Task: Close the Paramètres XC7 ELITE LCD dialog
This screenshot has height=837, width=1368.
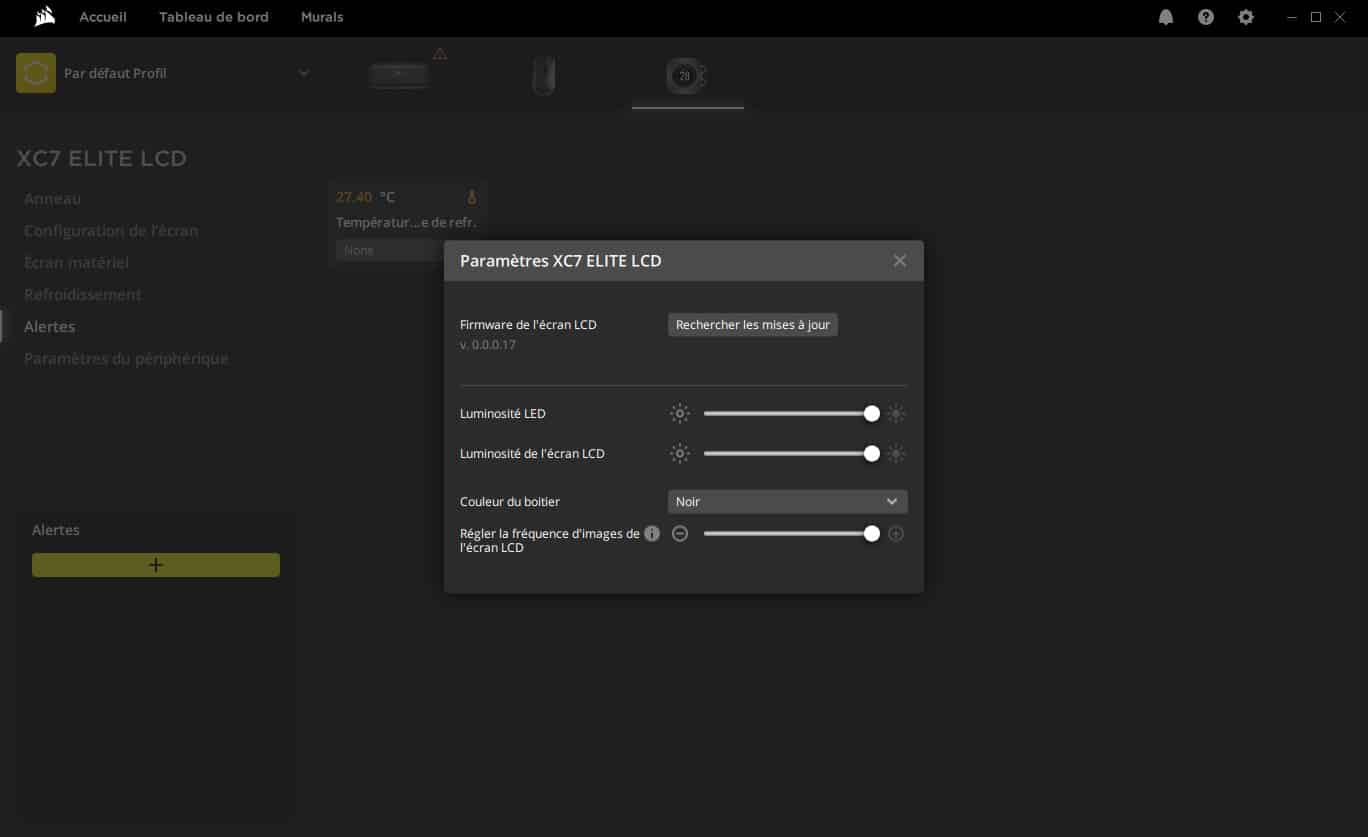Action: click(900, 261)
